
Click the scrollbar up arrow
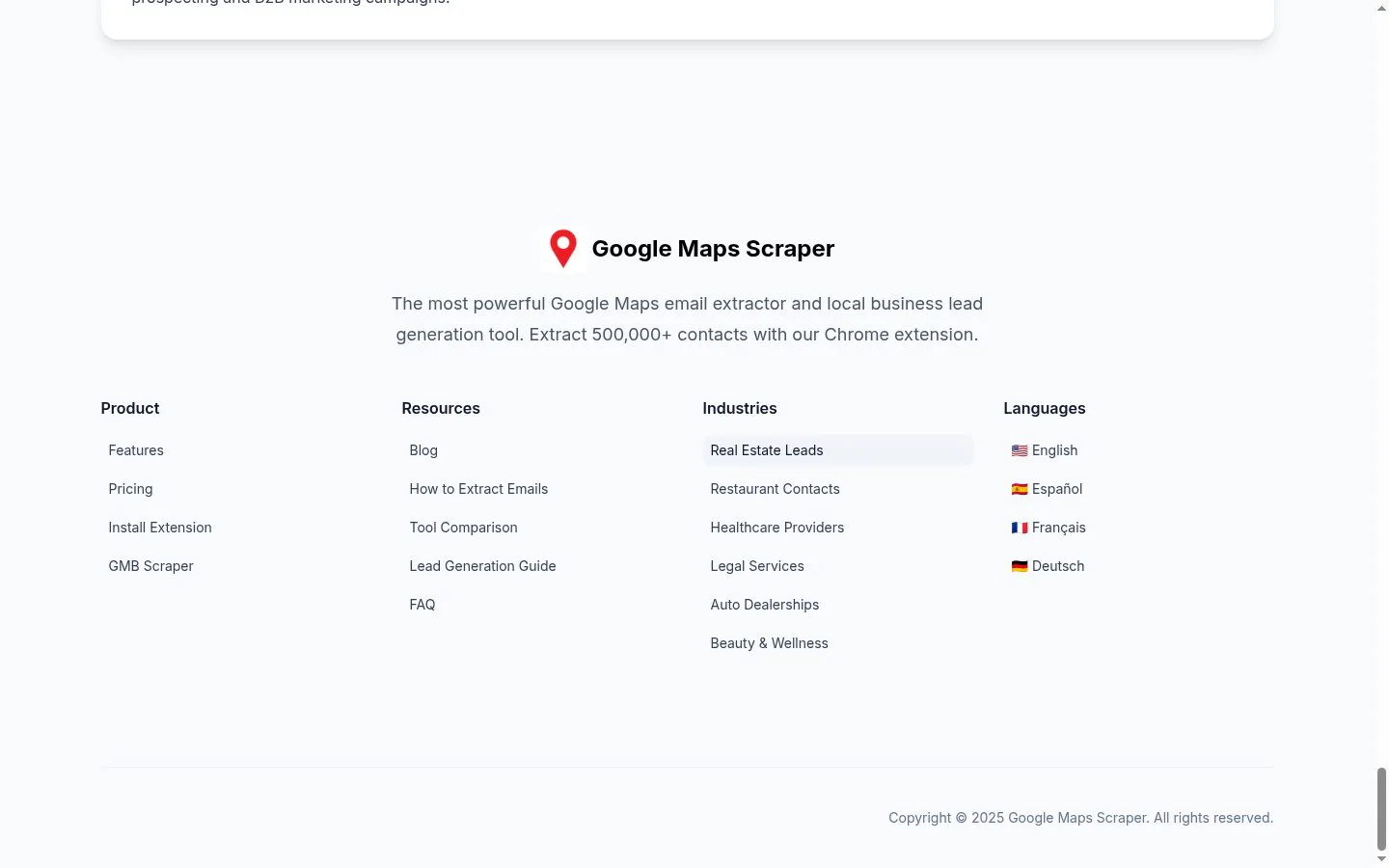[1381, 8]
